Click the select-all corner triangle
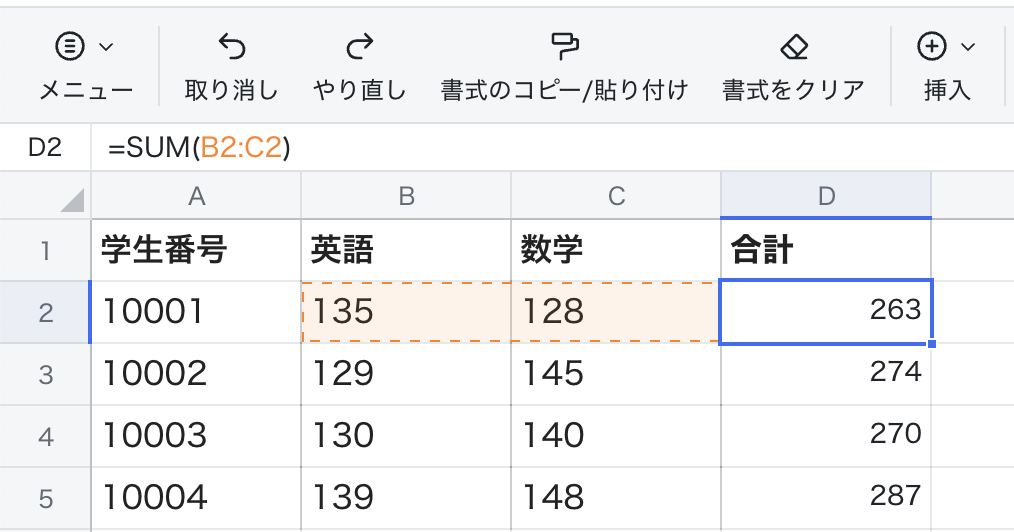 [x=72, y=201]
